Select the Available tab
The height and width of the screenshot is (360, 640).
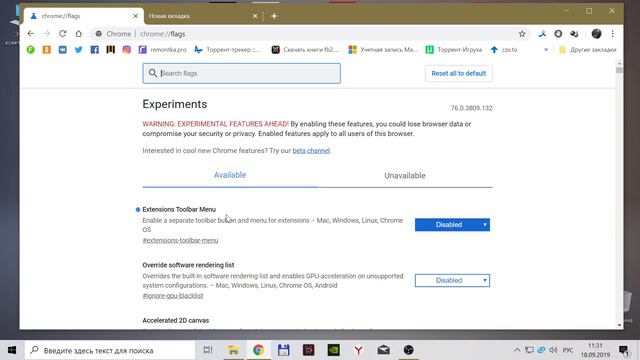[230, 175]
